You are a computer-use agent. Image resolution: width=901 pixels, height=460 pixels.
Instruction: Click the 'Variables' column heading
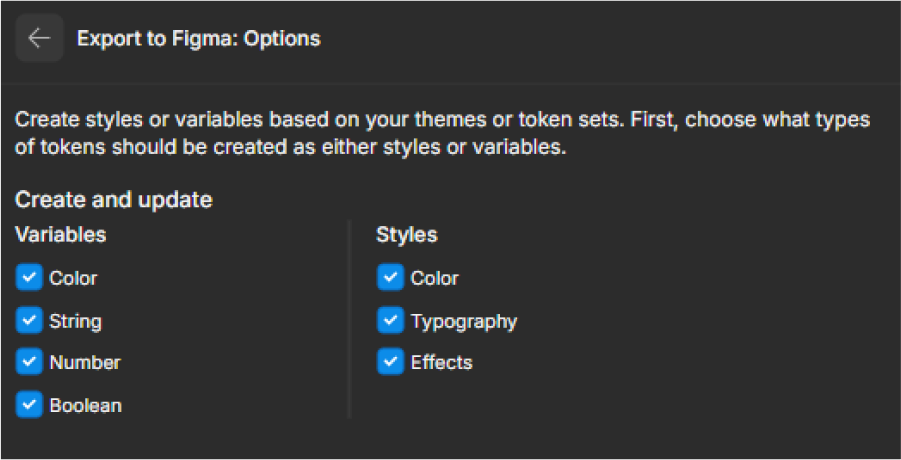(x=61, y=235)
